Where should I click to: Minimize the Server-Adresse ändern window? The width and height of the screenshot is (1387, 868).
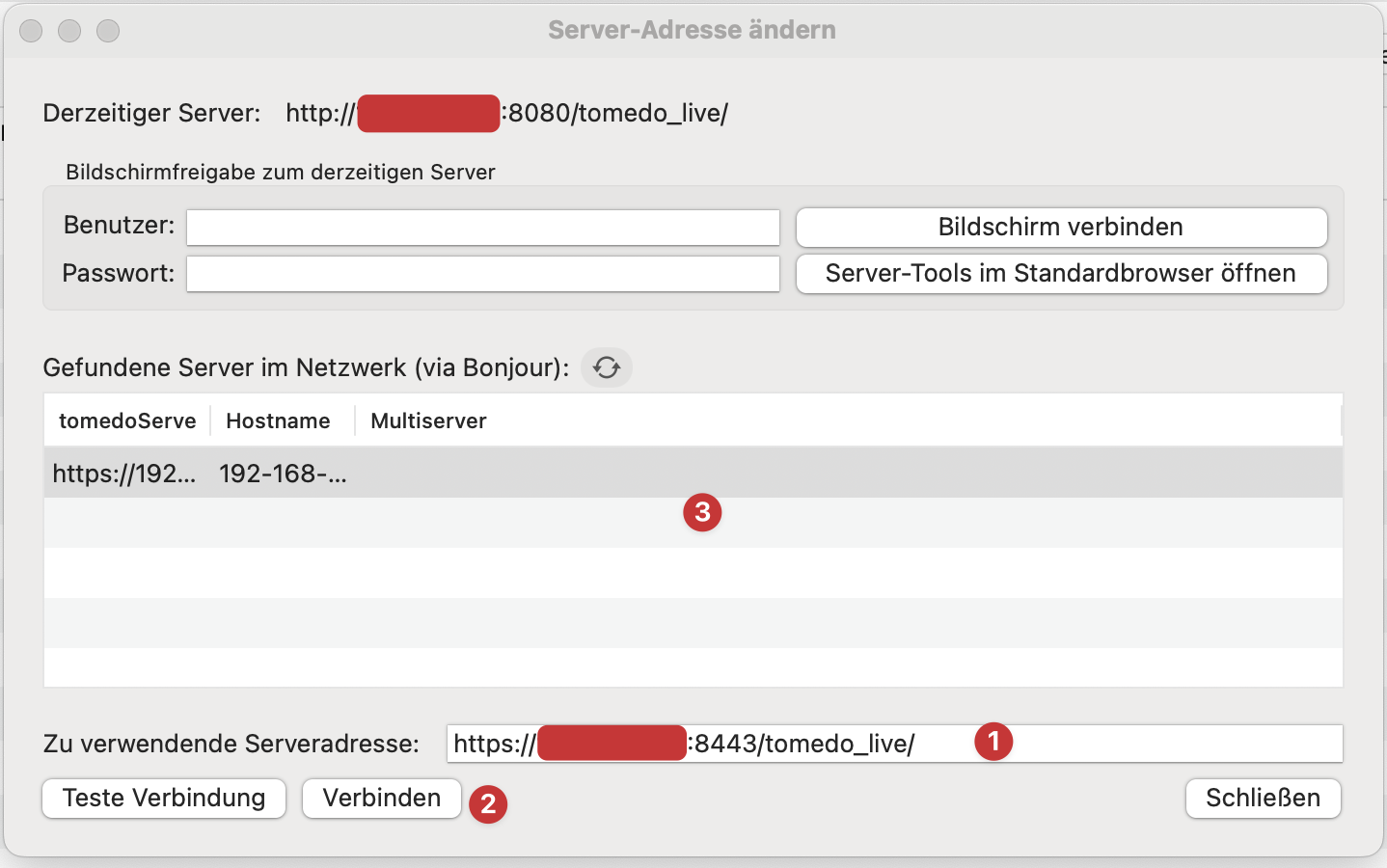(x=69, y=31)
